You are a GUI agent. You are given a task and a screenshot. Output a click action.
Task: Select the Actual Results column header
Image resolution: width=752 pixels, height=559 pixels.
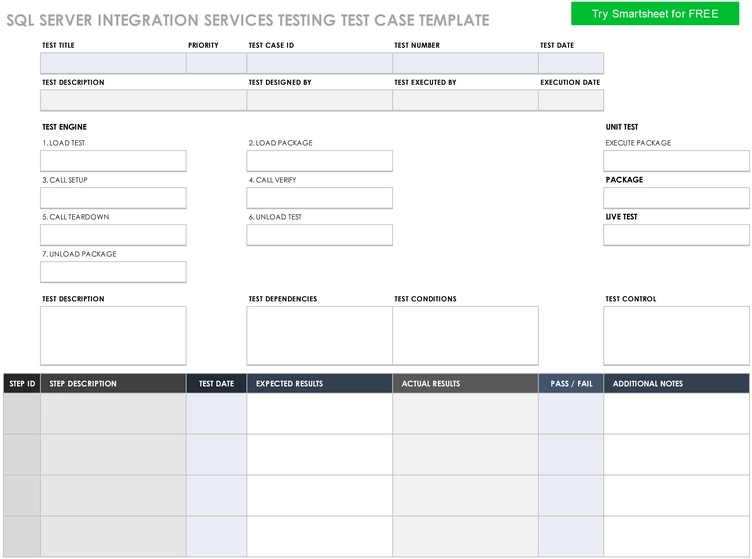(465, 384)
